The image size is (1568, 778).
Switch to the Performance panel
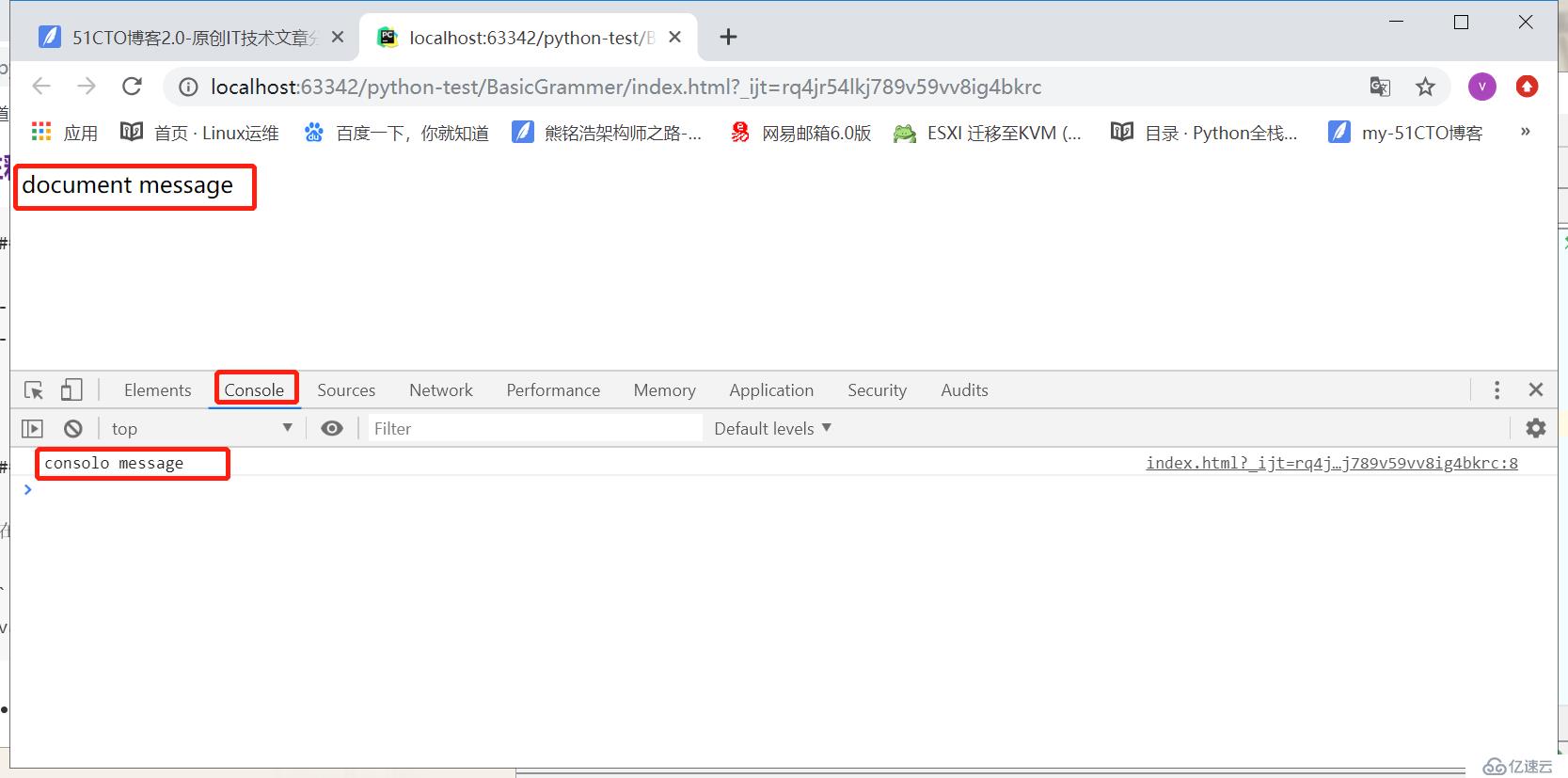point(553,390)
